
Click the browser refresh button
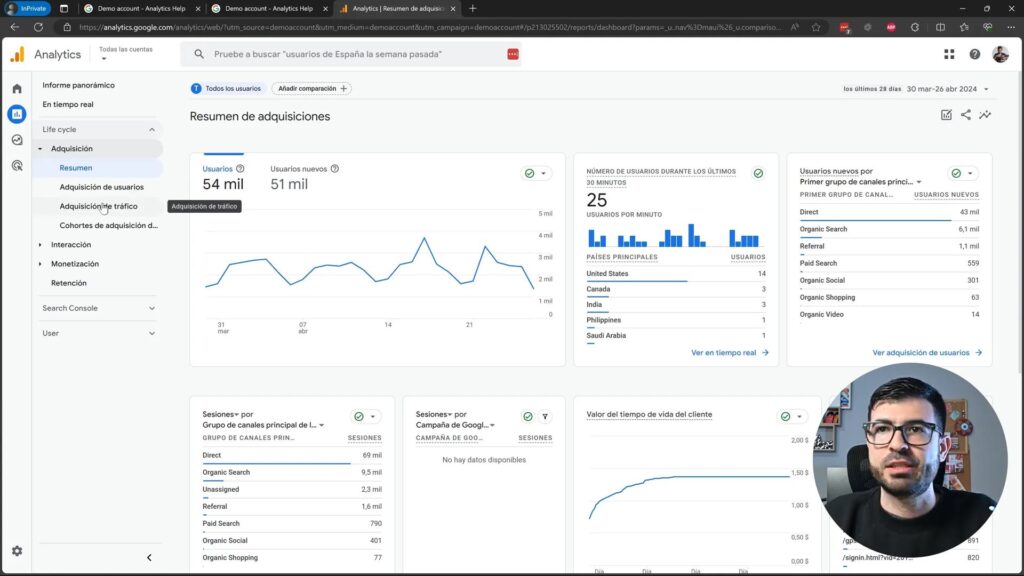tap(39, 27)
